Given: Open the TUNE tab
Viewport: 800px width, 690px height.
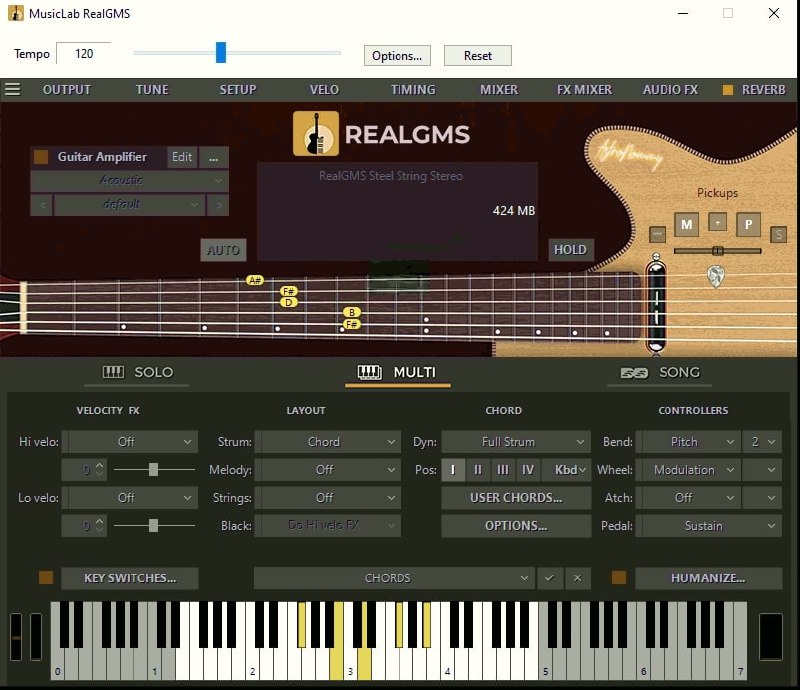Looking at the screenshot, I should (152, 90).
